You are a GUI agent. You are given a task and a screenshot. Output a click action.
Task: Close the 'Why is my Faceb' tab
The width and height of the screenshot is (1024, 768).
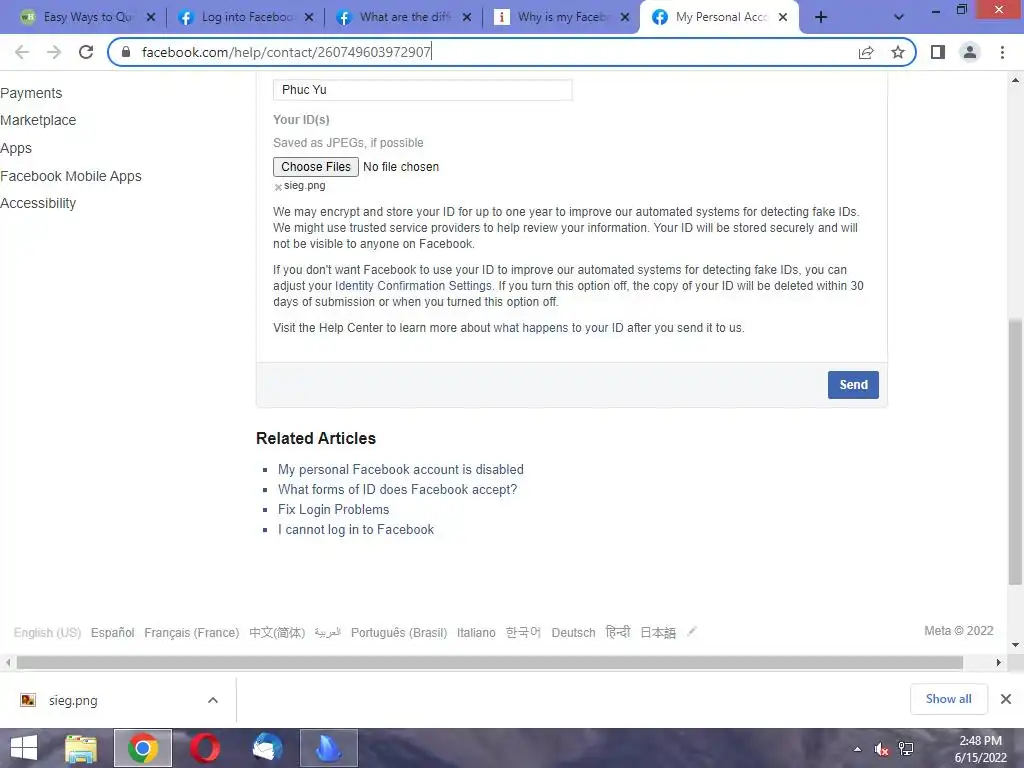625,18
